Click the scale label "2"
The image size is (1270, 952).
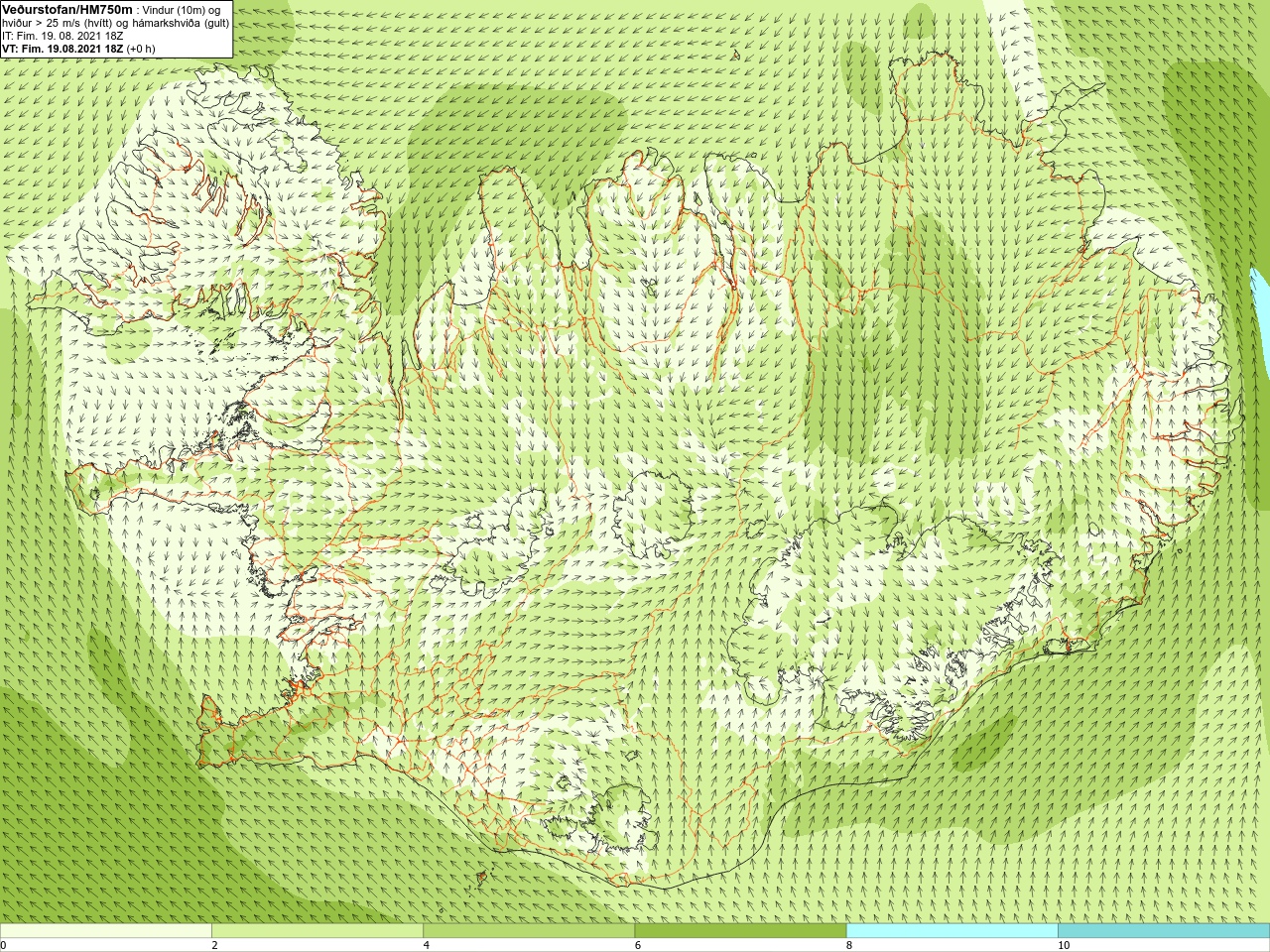pos(214,945)
